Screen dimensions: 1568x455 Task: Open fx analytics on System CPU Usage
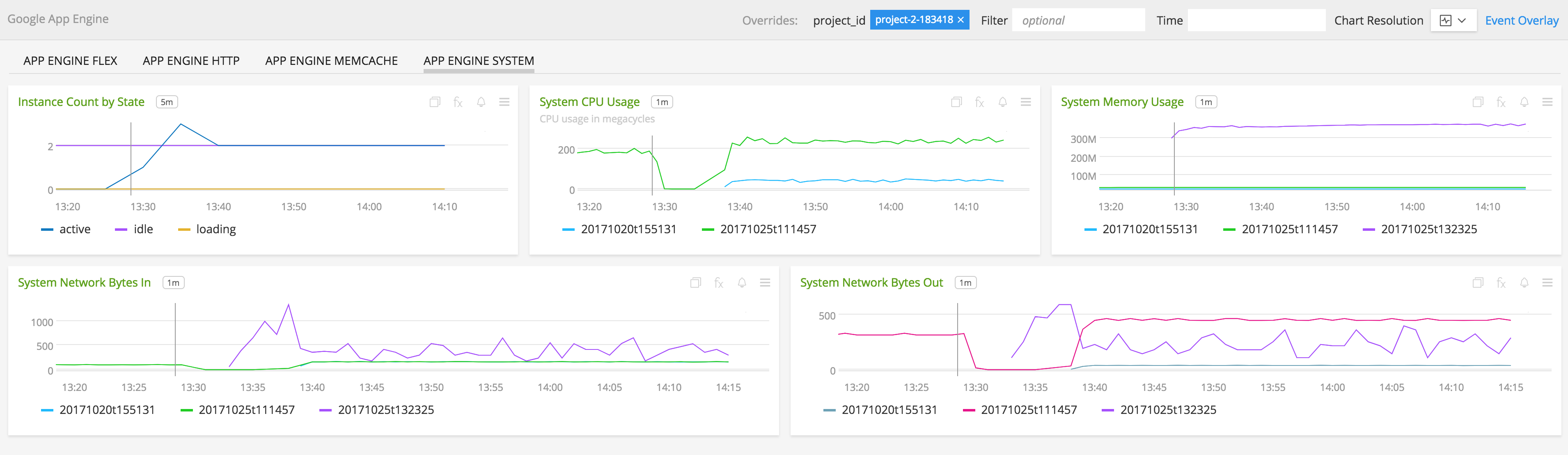click(979, 102)
